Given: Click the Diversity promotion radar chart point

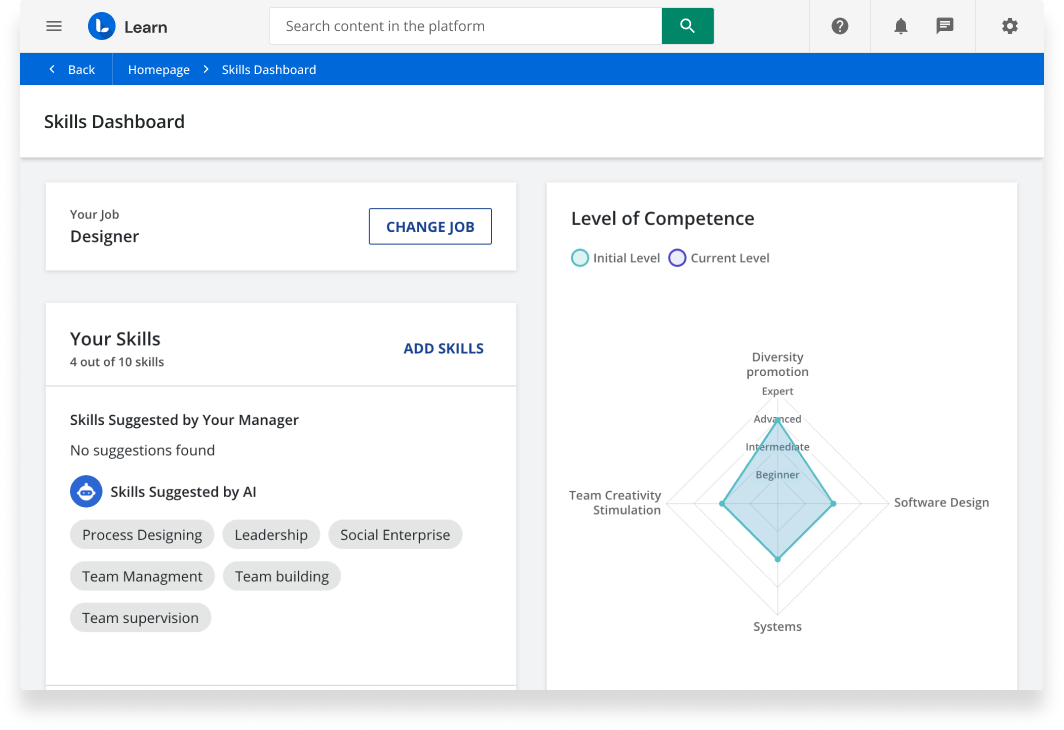Looking at the screenshot, I should (x=777, y=420).
